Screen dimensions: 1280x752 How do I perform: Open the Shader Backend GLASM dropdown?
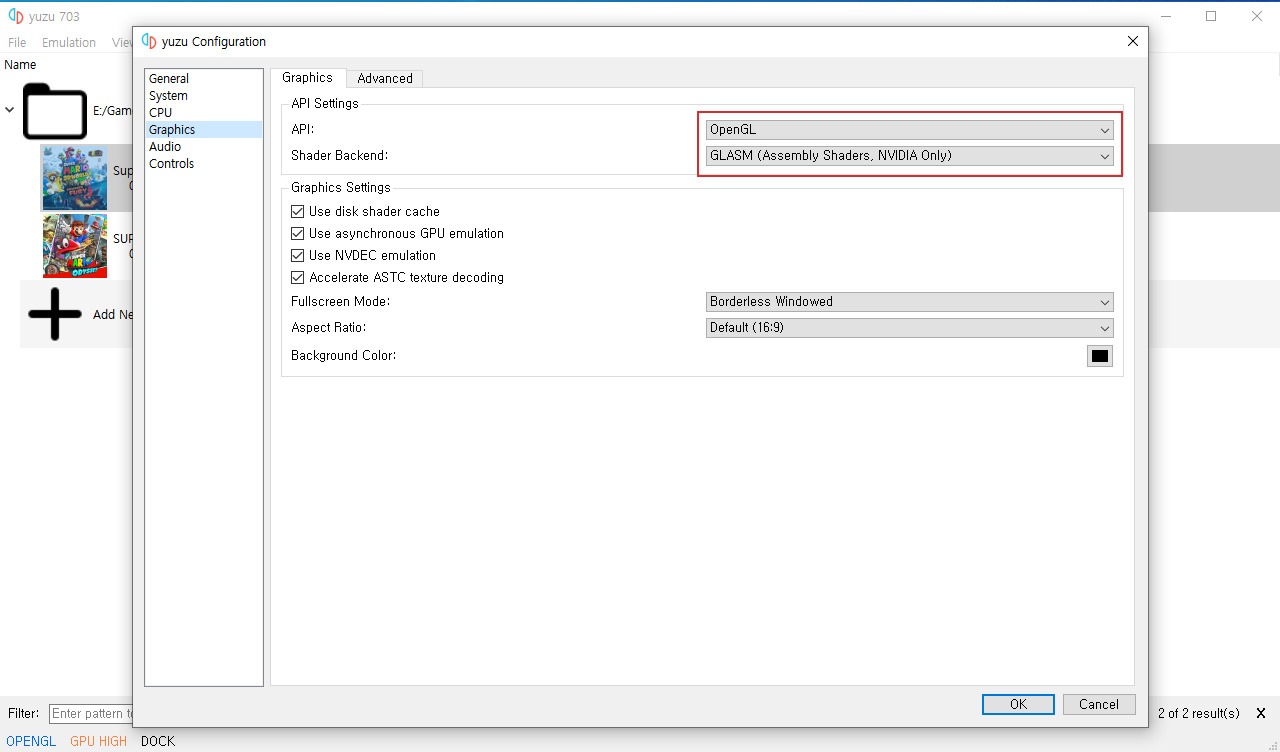[909, 155]
